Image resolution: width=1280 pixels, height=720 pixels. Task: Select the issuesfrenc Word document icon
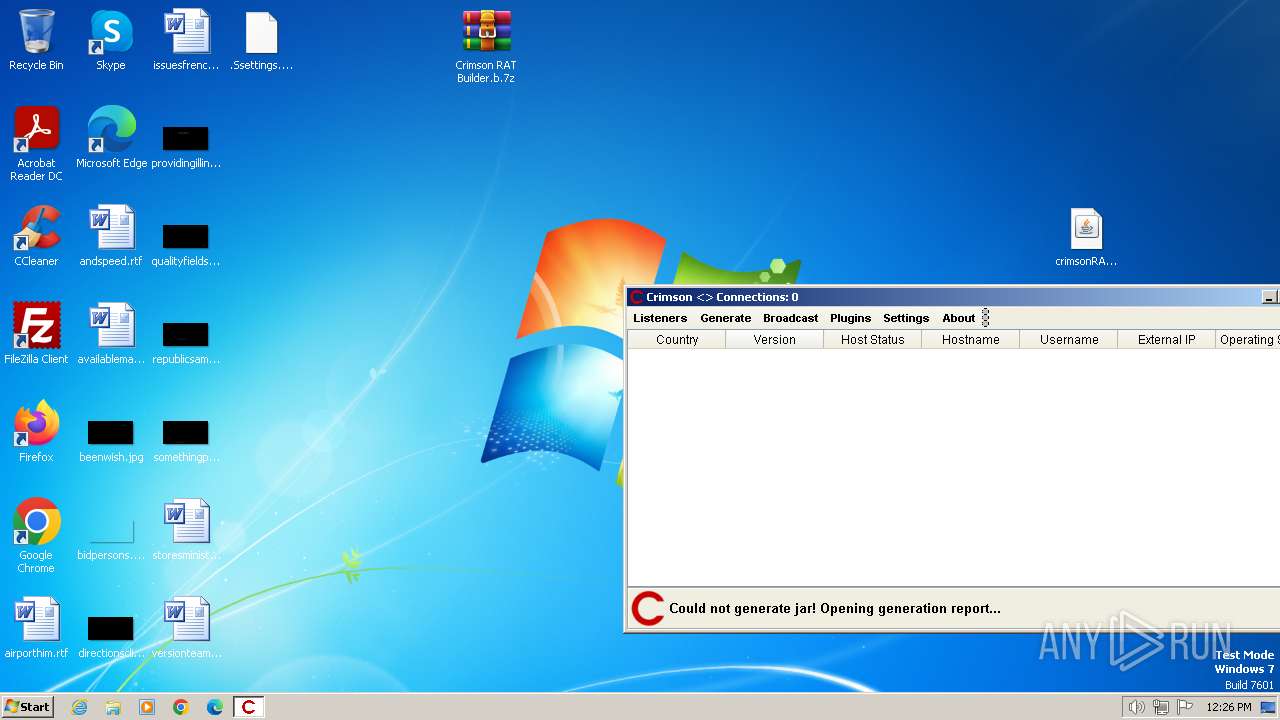pos(186,40)
